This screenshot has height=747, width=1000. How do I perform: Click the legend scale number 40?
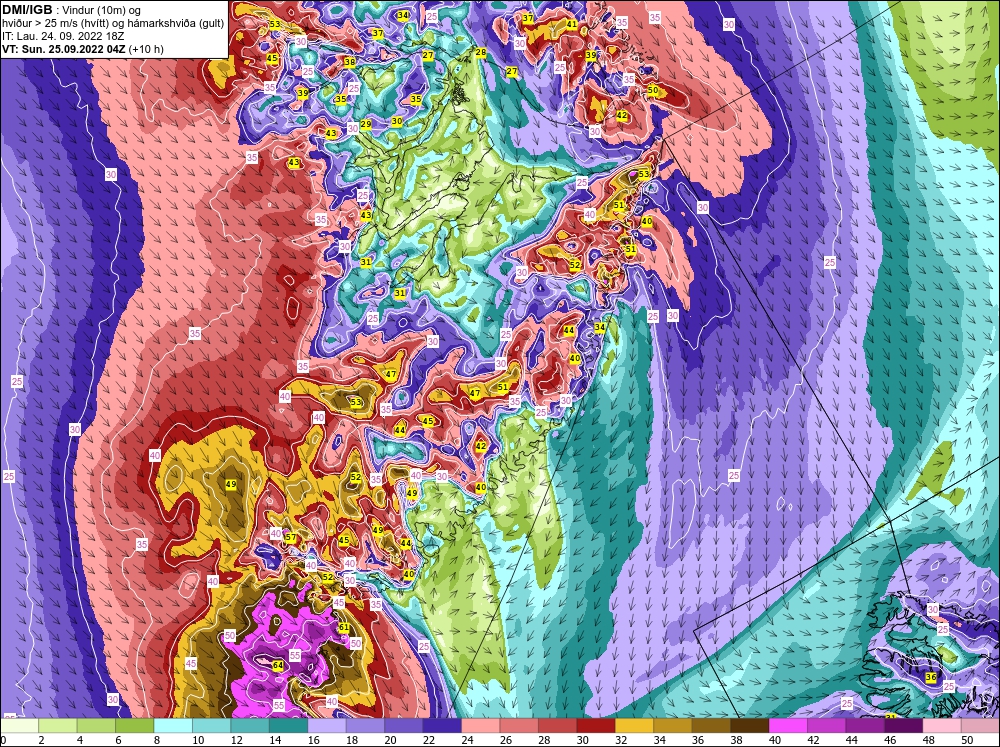(x=775, y=740)
